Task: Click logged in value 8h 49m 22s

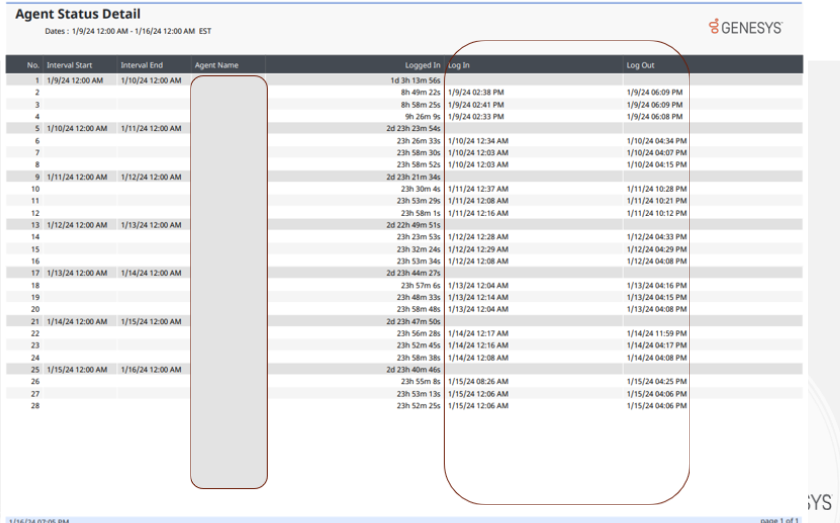Action: click(421, 92)
